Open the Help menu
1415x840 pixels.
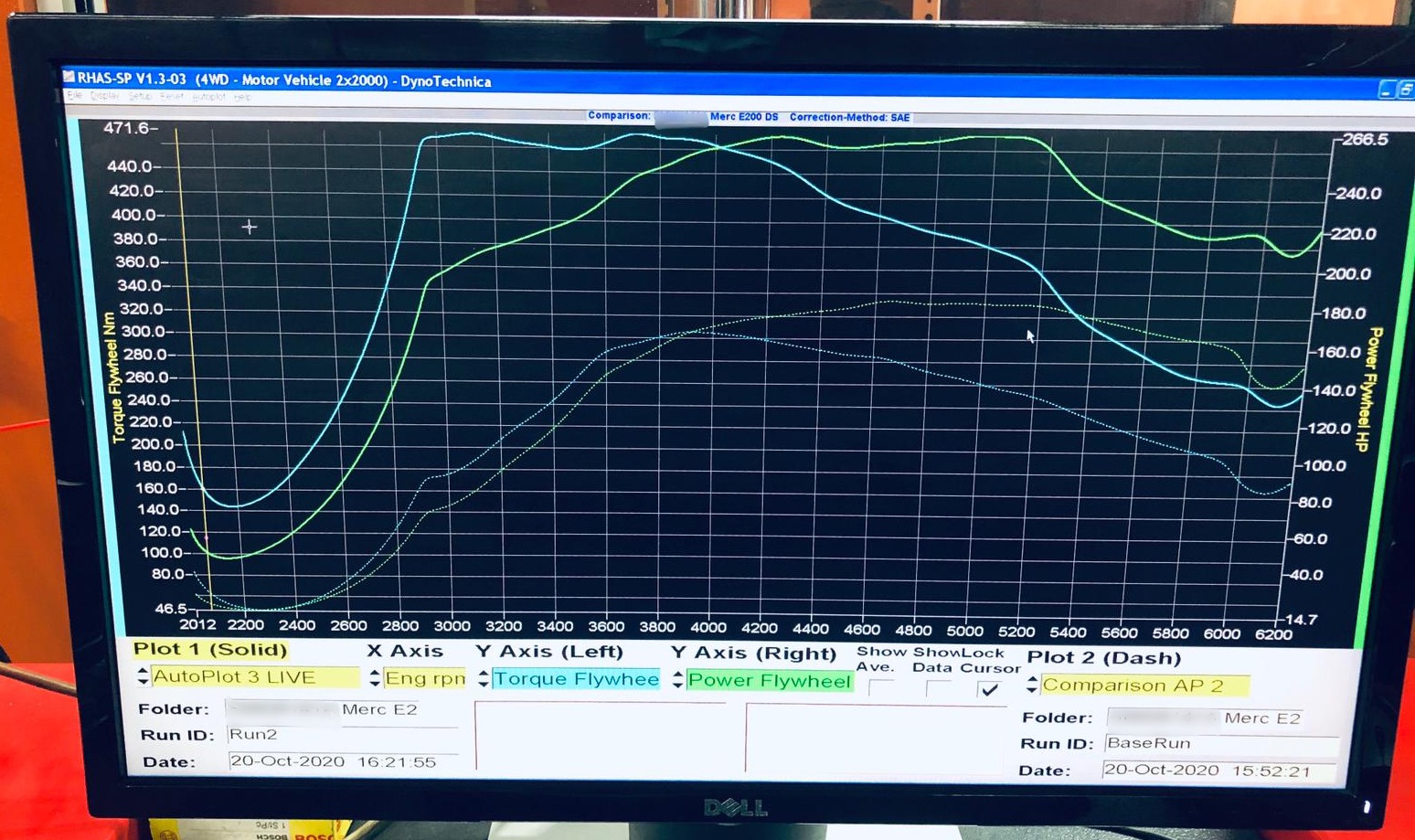point(242,97)
